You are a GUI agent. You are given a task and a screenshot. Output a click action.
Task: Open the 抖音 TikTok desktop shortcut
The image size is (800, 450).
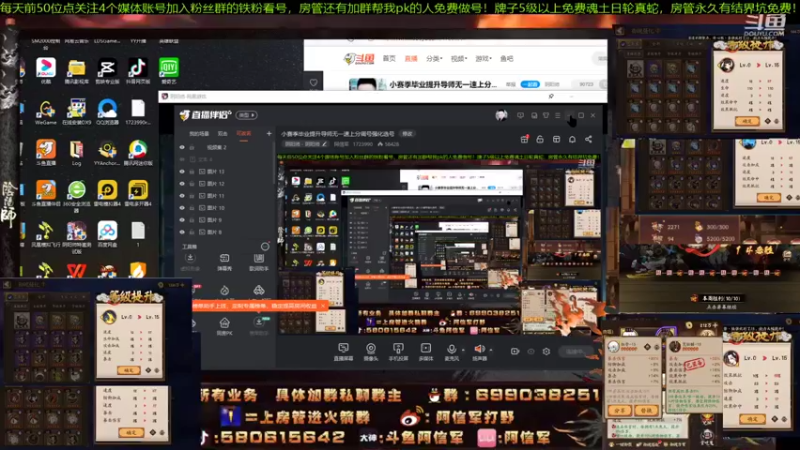coord(137,70)
